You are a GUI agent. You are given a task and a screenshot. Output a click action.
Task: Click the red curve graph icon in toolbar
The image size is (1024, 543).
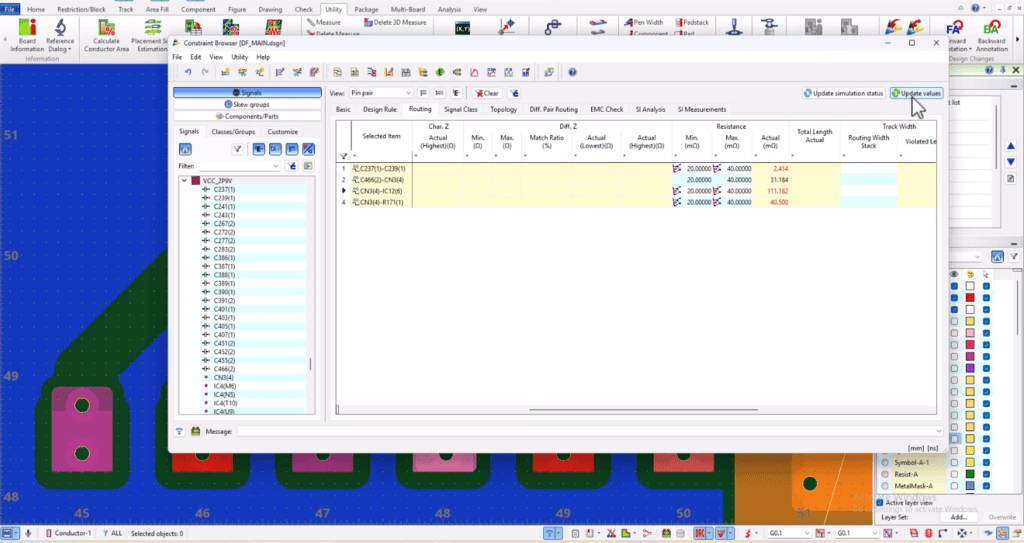[474, 73]
